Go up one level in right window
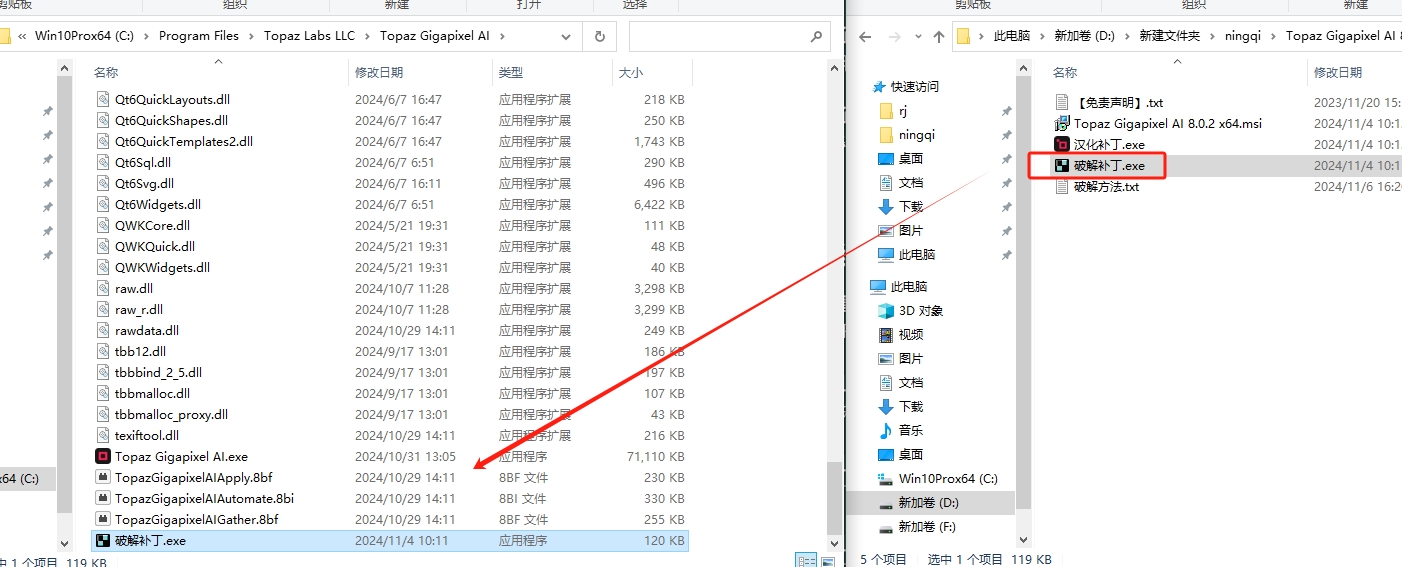1402x567 pixels. (939, 37)
